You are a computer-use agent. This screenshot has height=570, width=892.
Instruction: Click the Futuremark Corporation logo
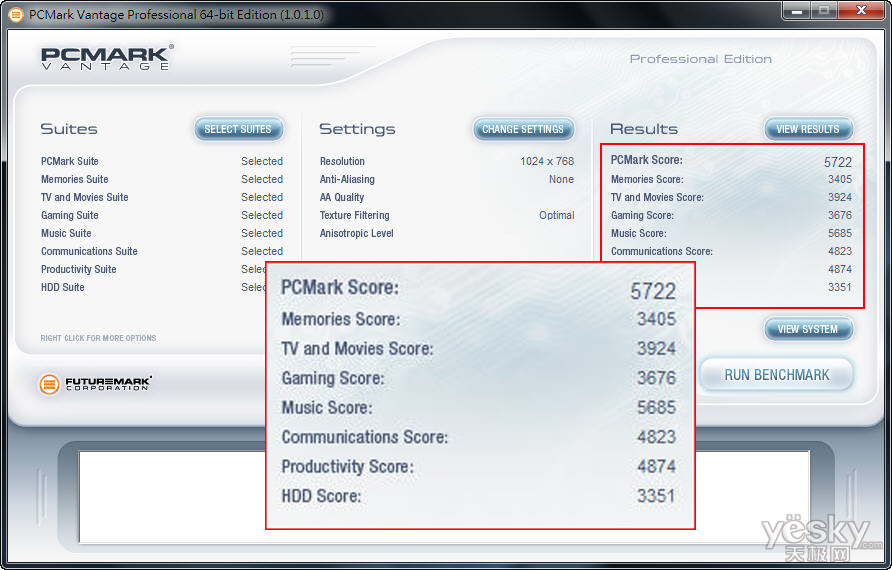(95, 384)
